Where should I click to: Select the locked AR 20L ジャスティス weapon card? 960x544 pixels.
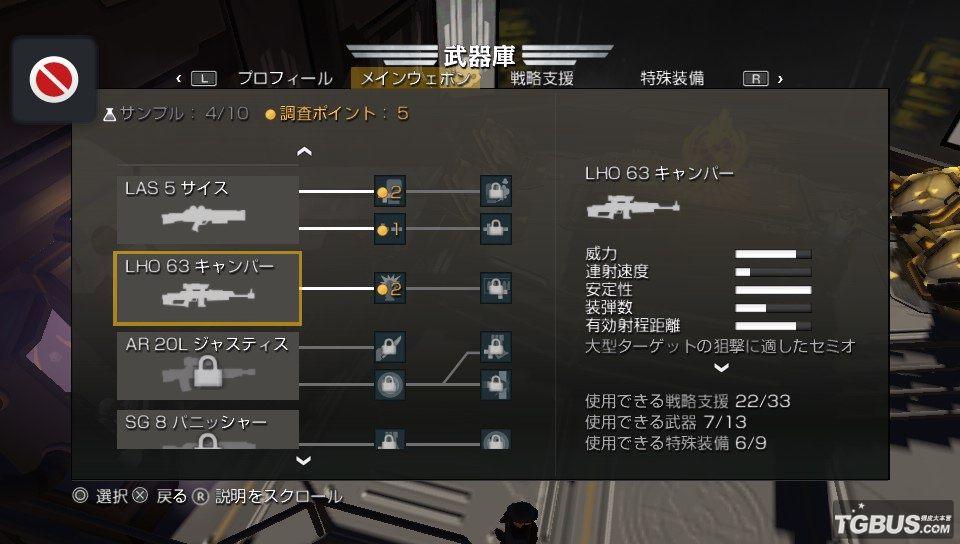click(x=208, y=366)
